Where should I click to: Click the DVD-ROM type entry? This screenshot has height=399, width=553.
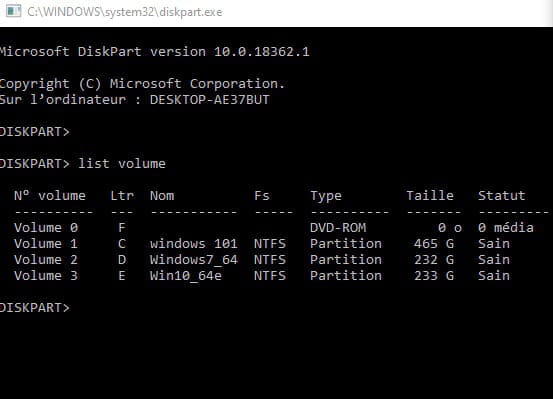[x=338, y=228]
